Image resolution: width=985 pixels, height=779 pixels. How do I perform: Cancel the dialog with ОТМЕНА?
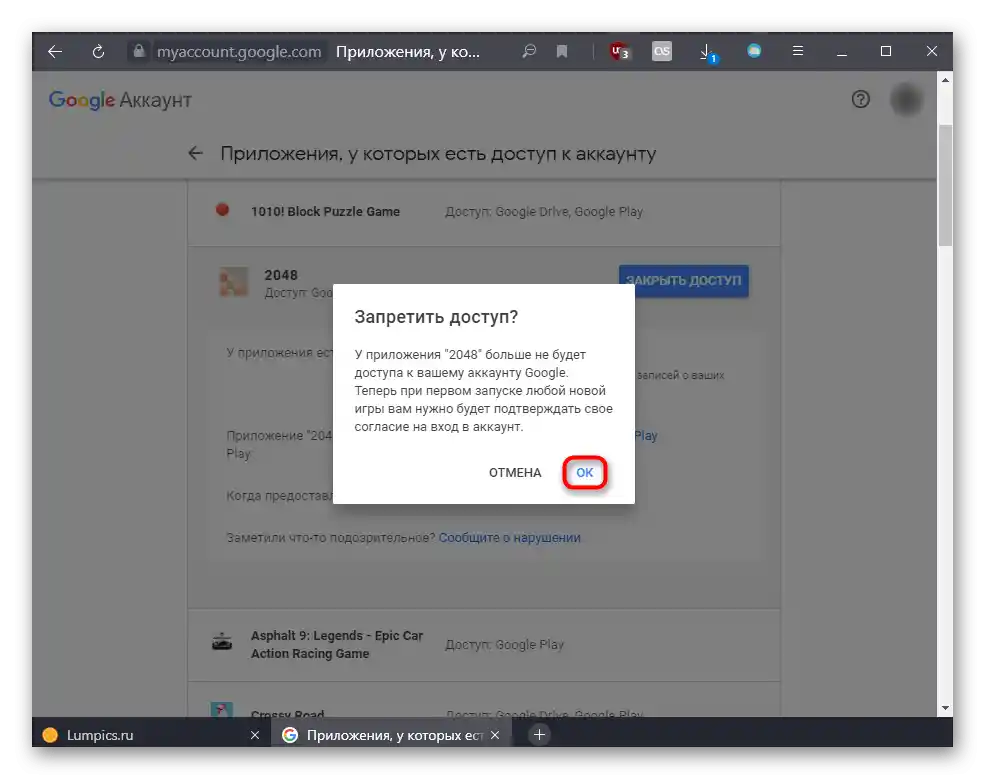click(515, 472)
